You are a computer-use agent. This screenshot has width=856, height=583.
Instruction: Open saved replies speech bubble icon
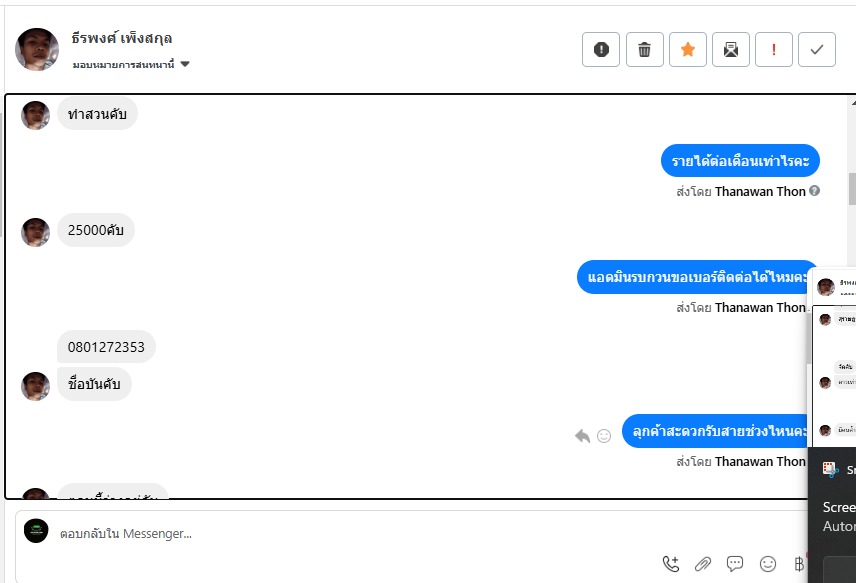735,564
